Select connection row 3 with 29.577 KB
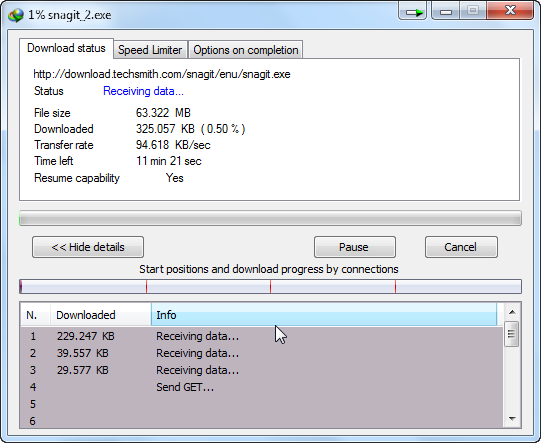 (262, 370)
